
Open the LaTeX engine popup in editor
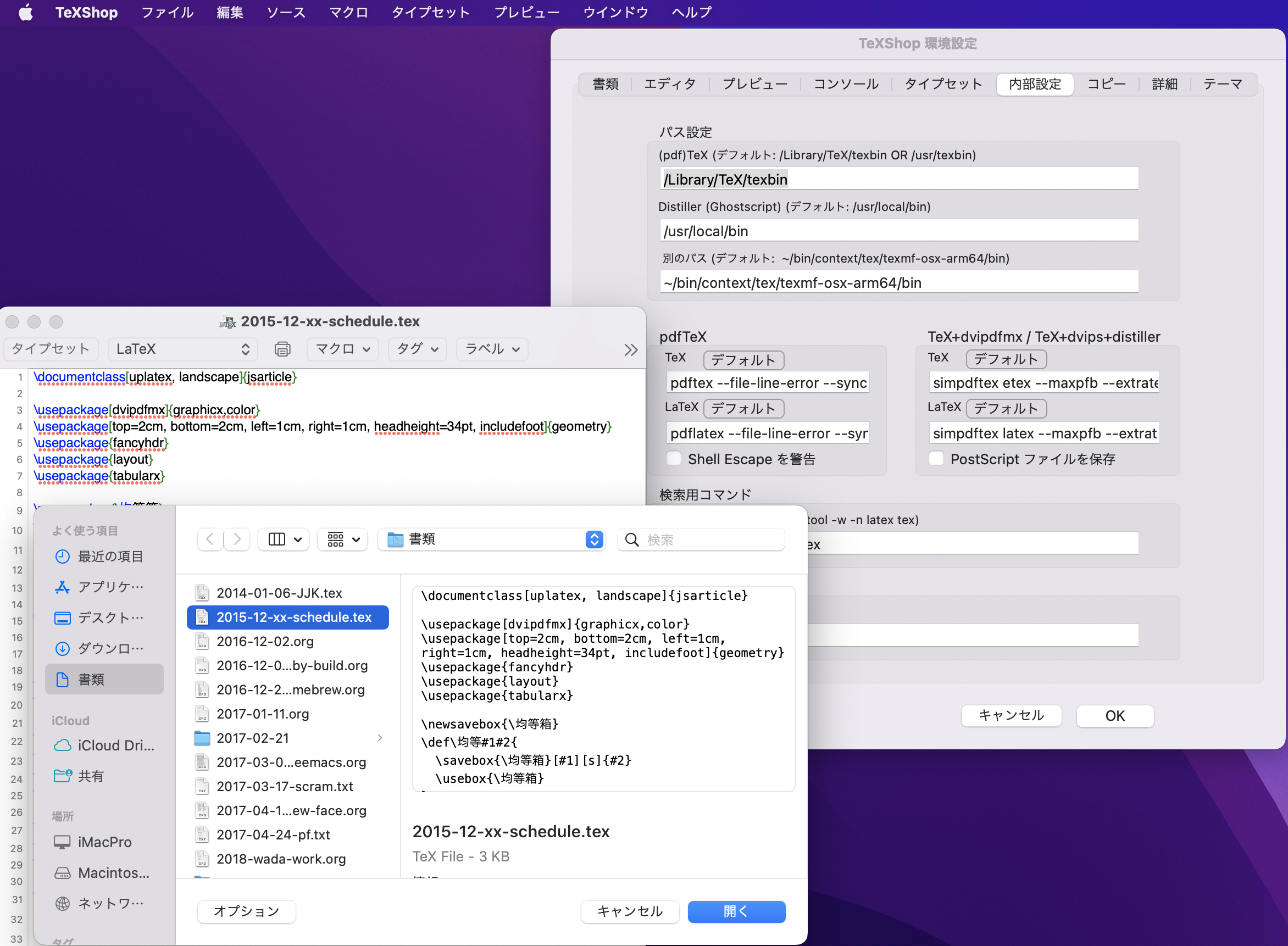click(x=182, y=349)
